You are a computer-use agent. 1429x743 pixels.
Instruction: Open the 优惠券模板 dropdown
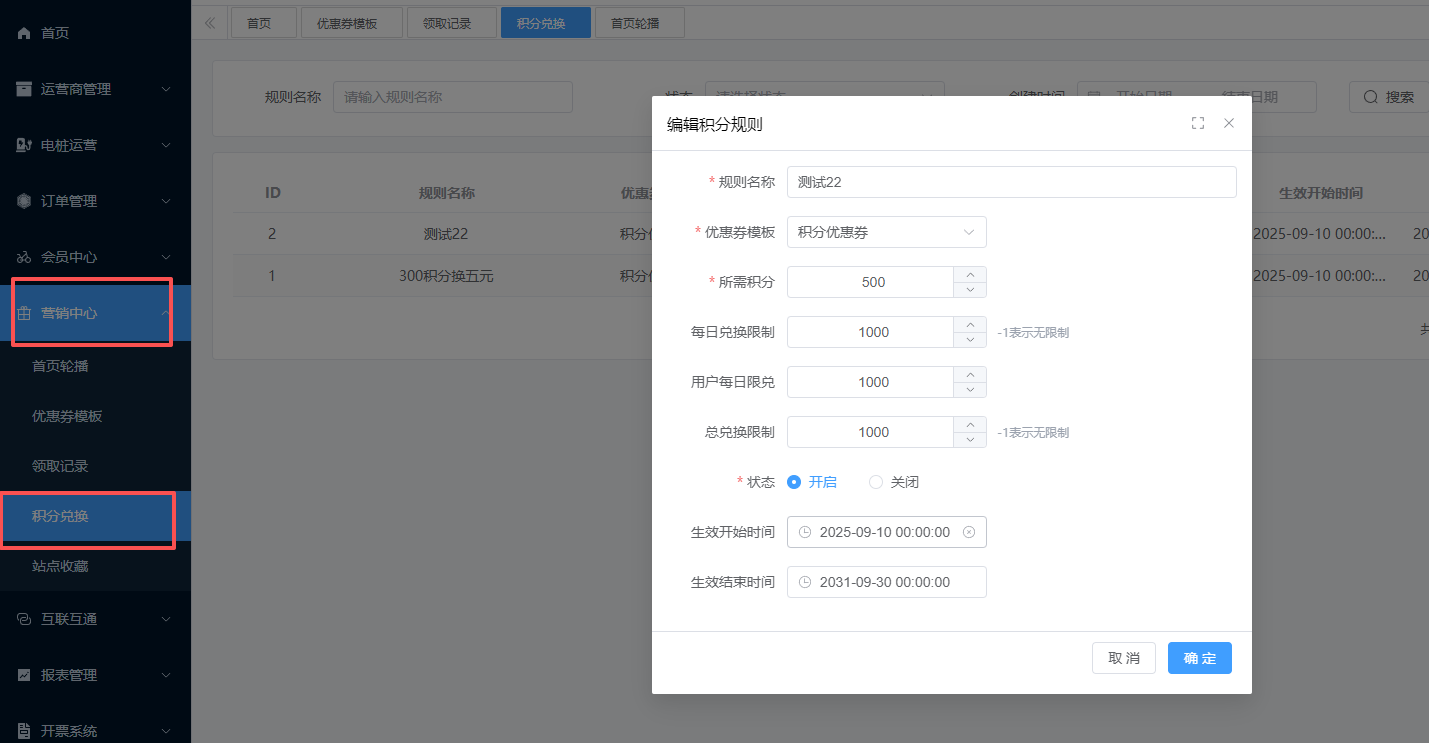point(886,232)
